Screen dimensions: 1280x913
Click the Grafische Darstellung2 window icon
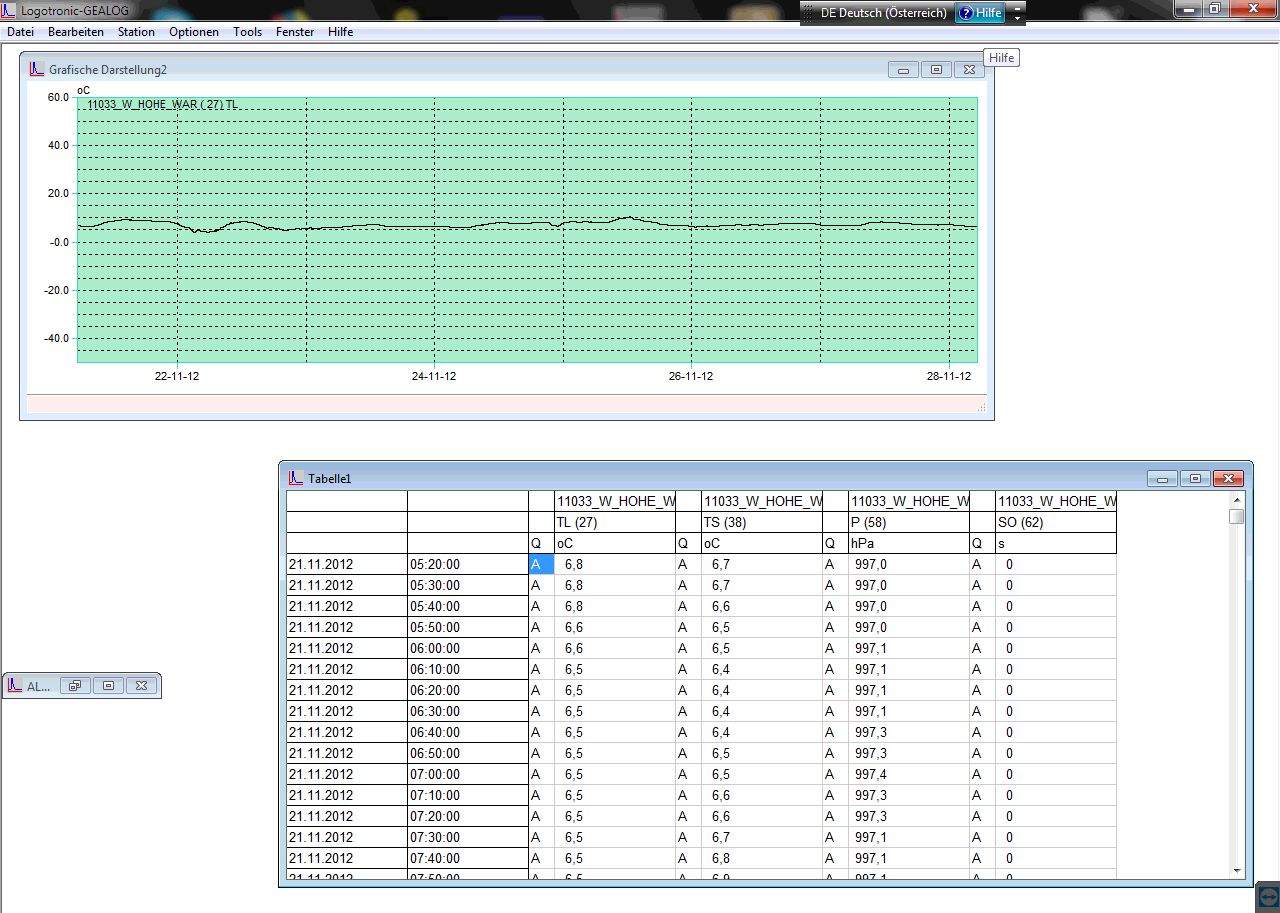coord(36,70)
